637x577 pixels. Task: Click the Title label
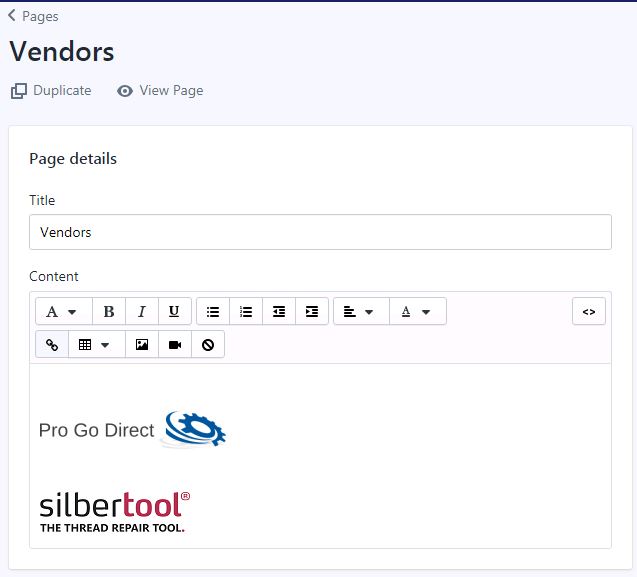tap(42, 200)
